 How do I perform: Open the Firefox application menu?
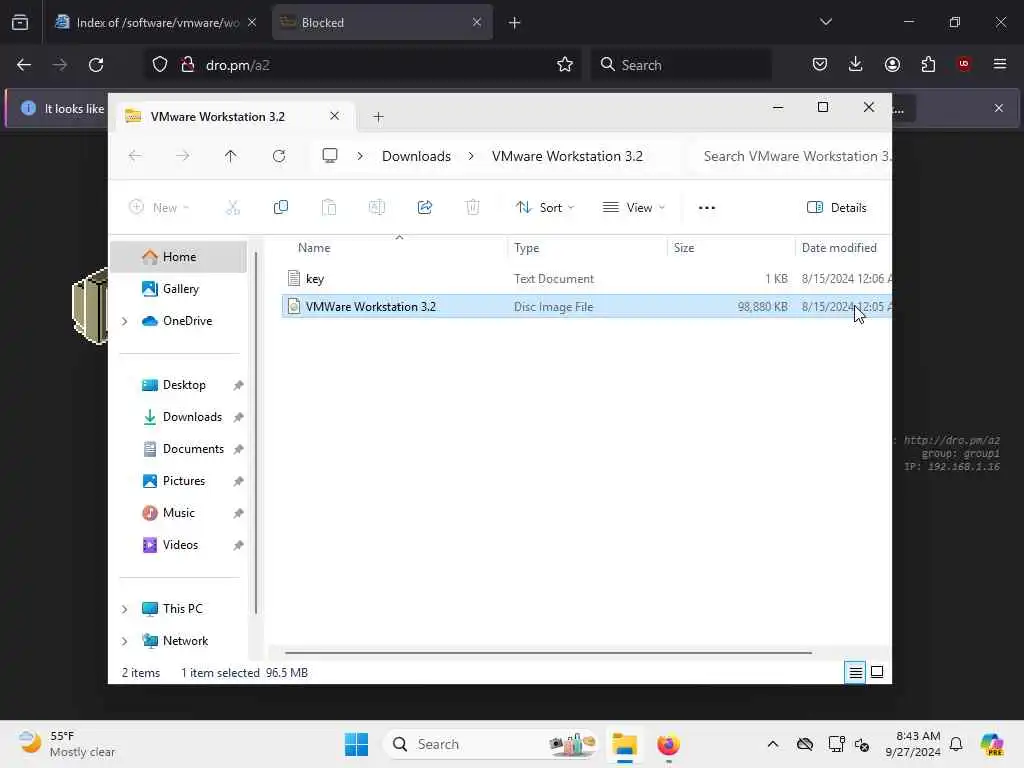click(1000, 64)
